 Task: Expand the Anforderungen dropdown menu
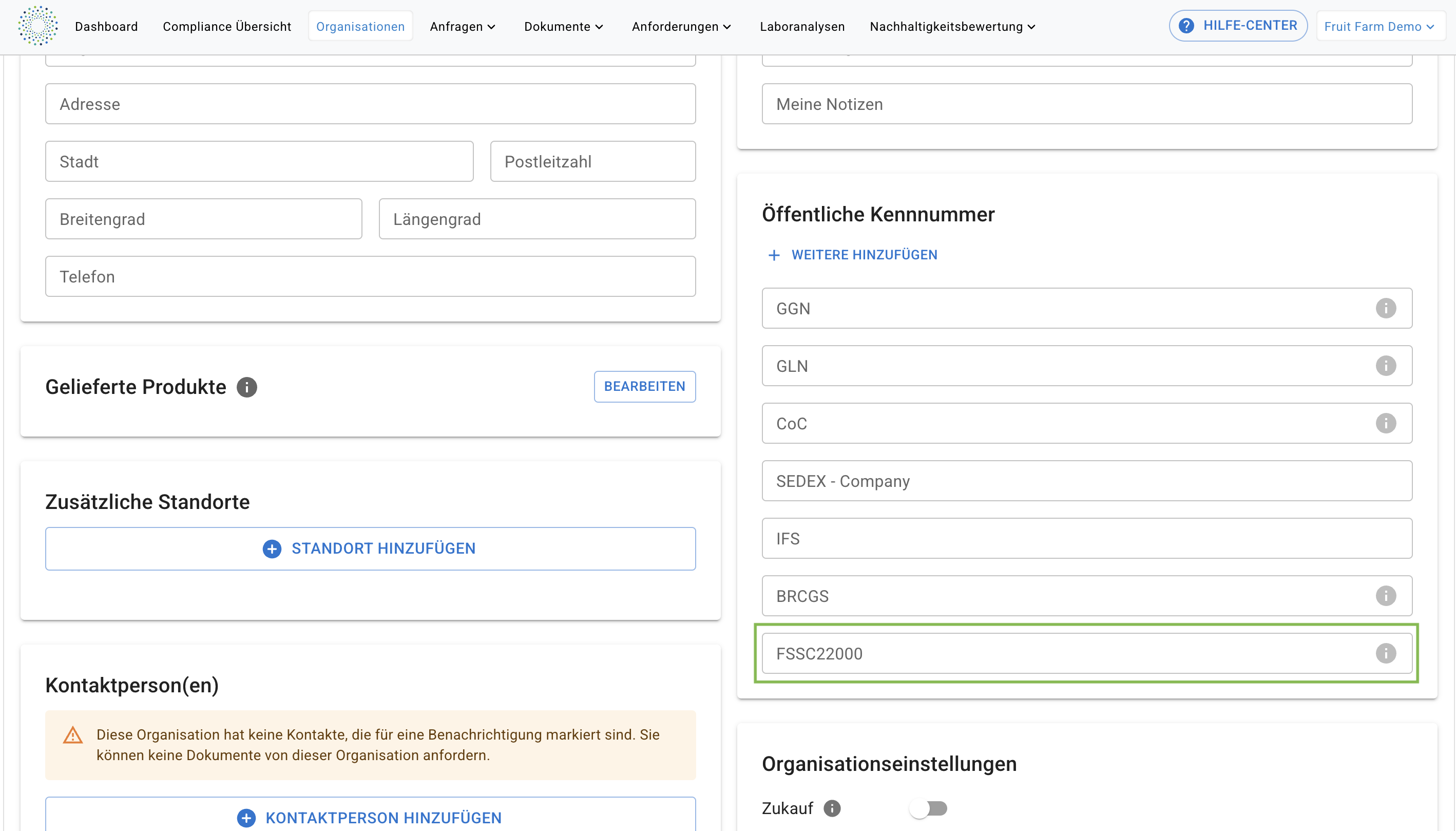click(681, 26)
